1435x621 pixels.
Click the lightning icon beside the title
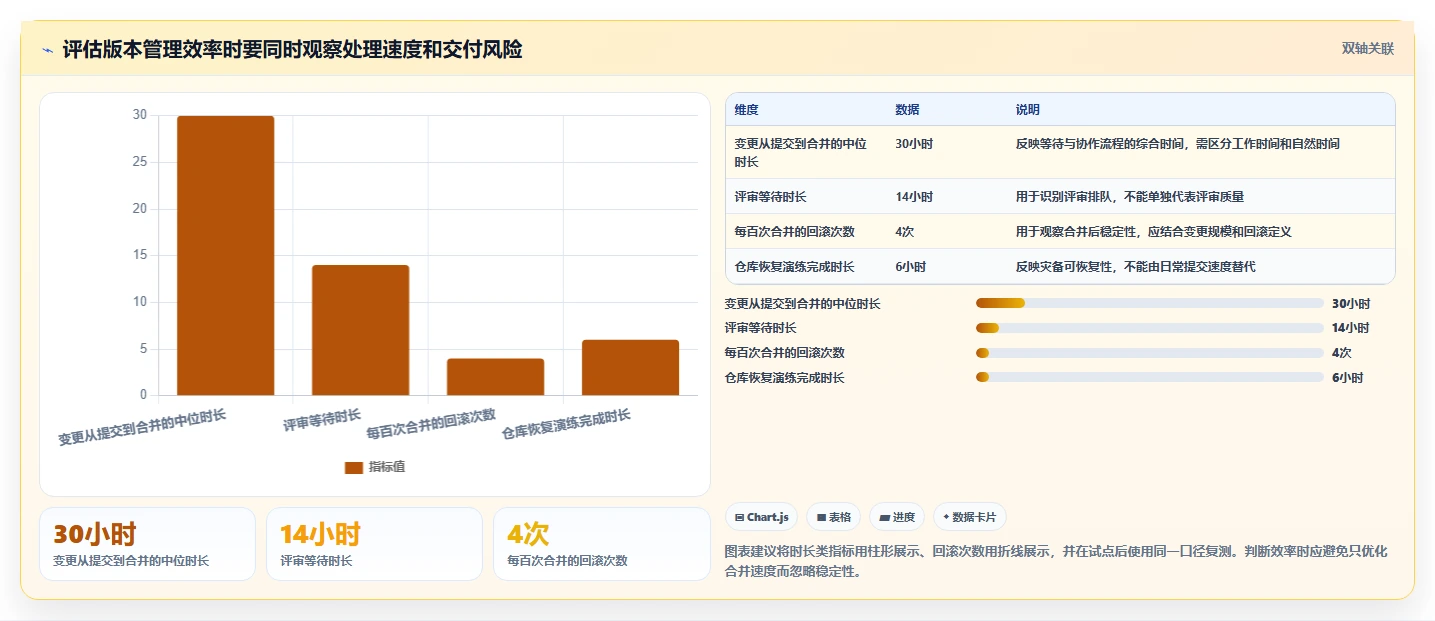(48, 50)
